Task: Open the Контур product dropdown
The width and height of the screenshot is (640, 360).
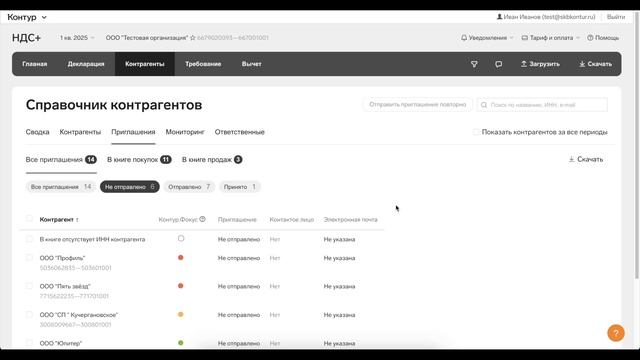Action: [x=27, y=17]
